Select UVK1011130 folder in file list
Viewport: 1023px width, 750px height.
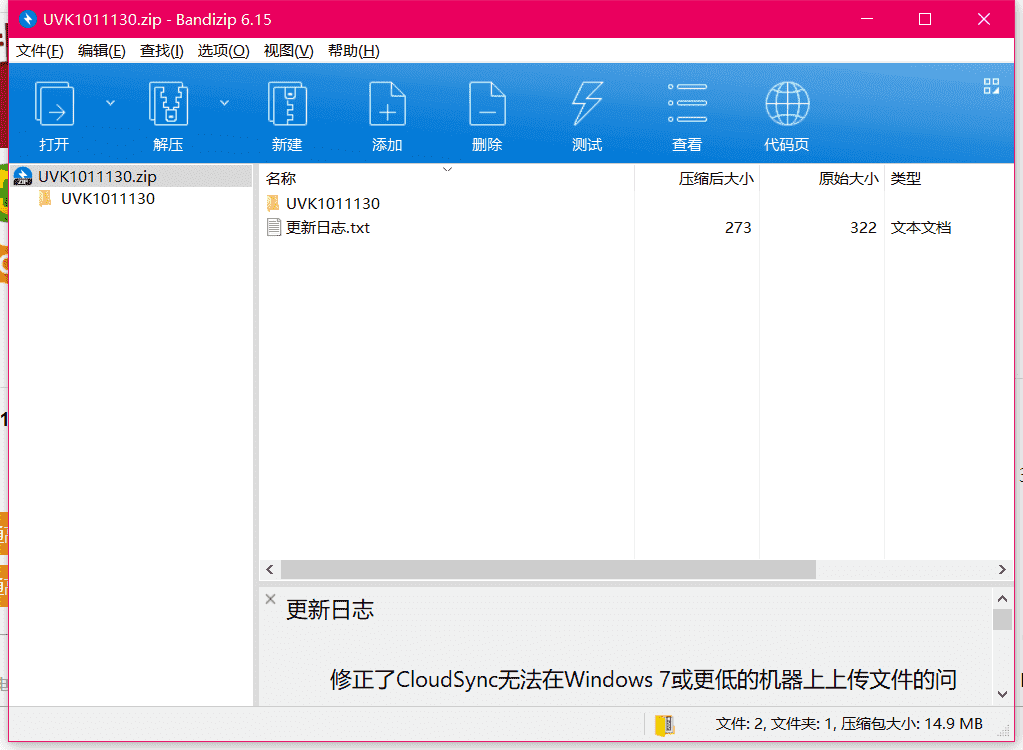click(x=333, y=203)
